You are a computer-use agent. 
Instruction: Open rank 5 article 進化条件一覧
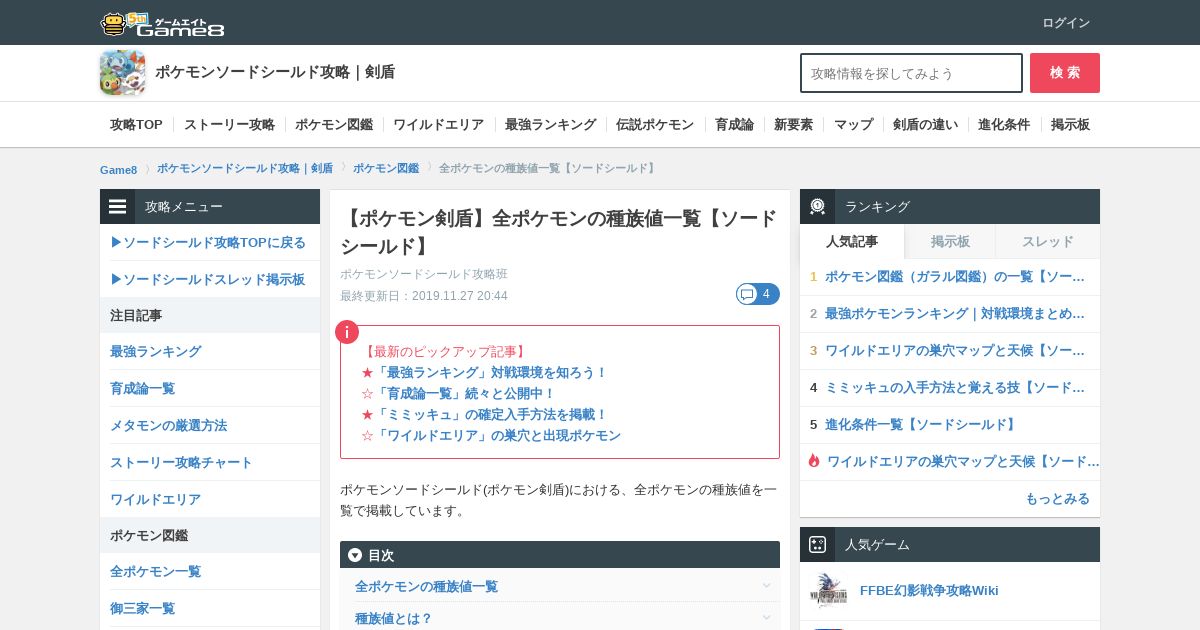tap(922, 424)
